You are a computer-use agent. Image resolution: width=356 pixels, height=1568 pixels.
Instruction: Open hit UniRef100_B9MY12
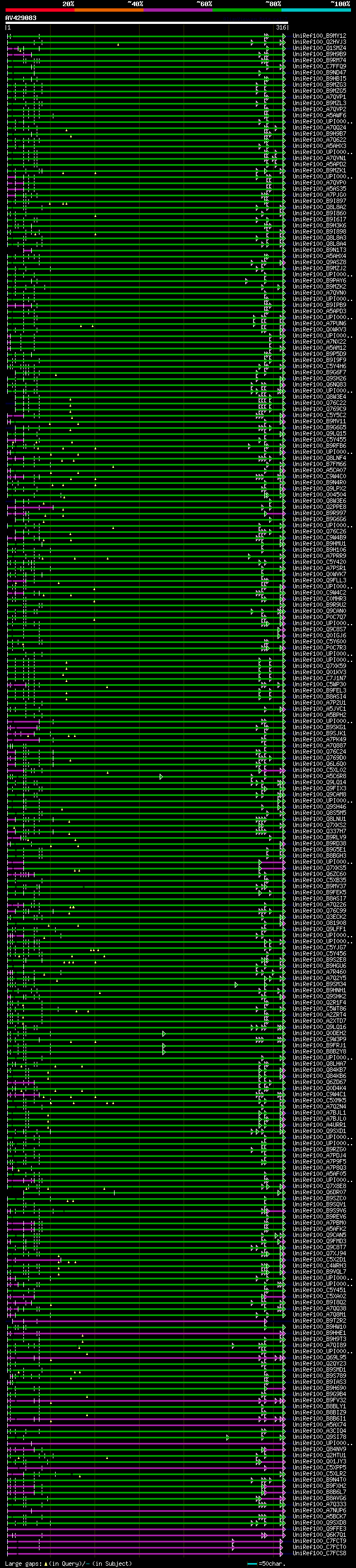(x=319, y=36)
